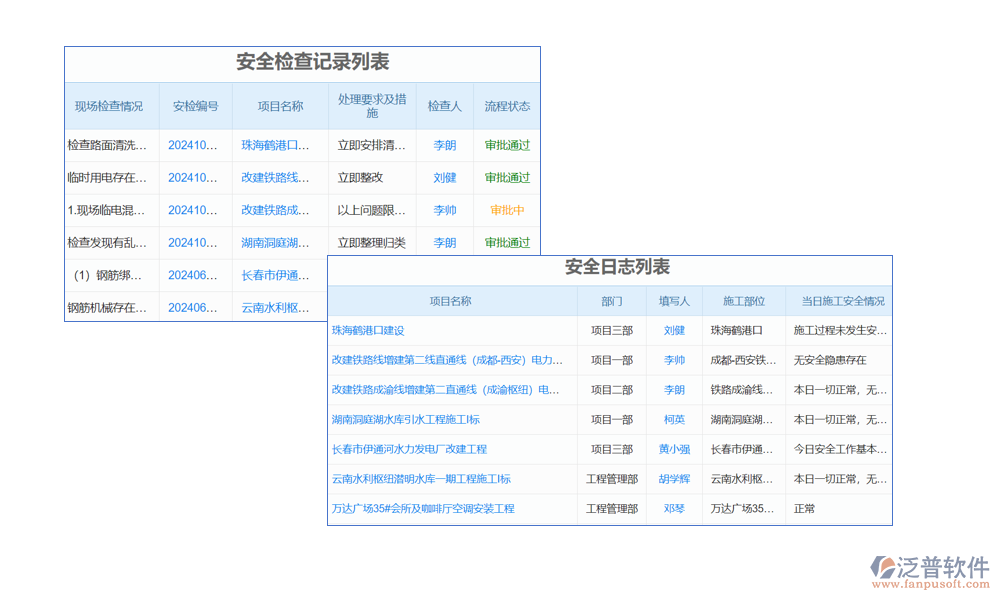Select 黄小强 in the 填写人 column

click(674, 449)
